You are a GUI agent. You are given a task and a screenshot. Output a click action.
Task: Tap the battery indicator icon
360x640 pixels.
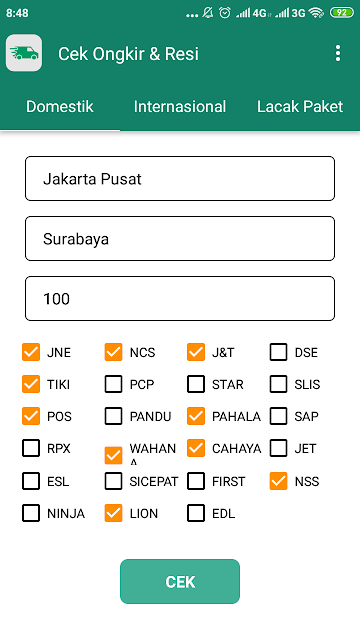tap(342, 13)
